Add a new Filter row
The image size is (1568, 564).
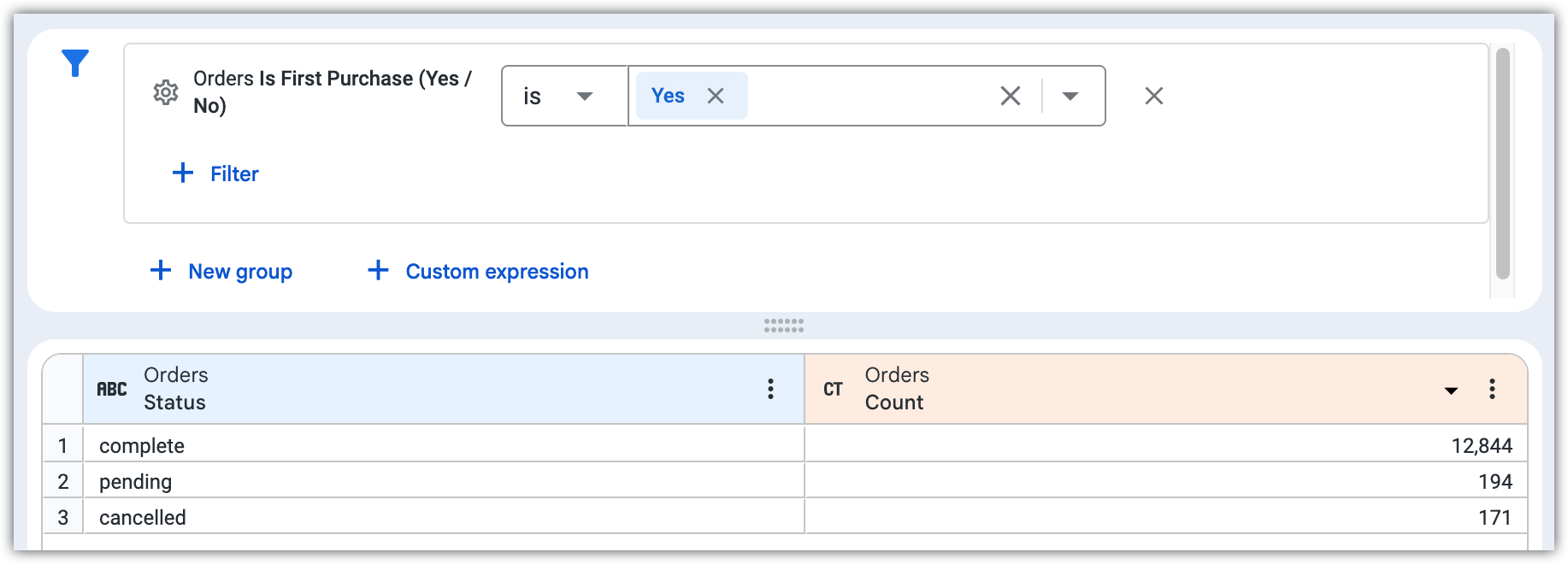216,173
